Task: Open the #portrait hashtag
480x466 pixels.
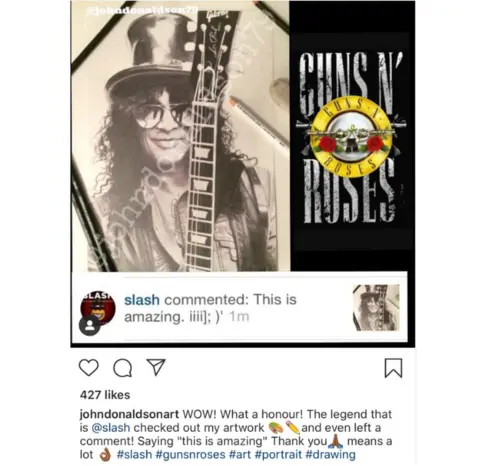Action: pos(278,454)
